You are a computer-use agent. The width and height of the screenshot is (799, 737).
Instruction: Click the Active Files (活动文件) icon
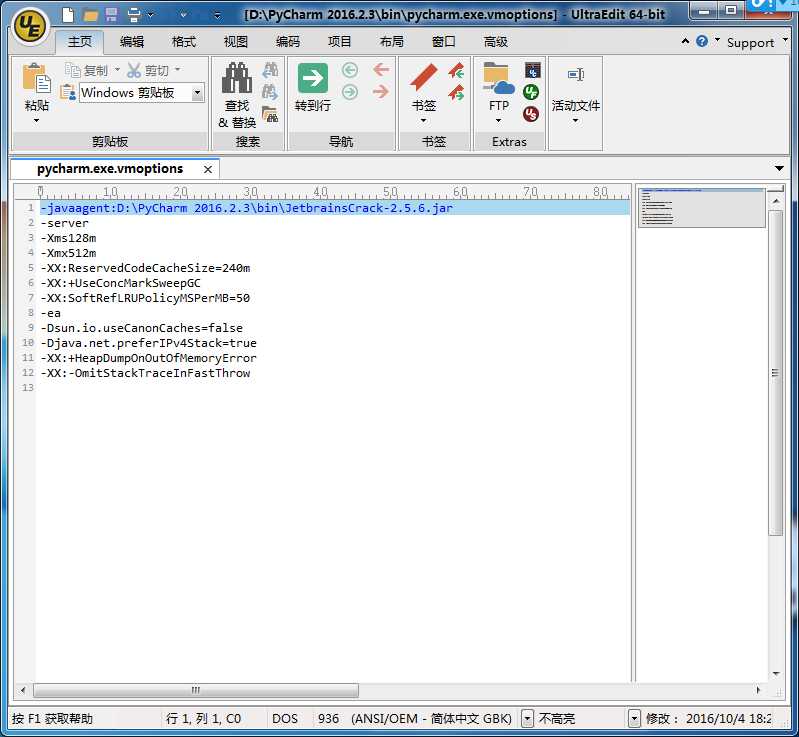coord(576,75)
